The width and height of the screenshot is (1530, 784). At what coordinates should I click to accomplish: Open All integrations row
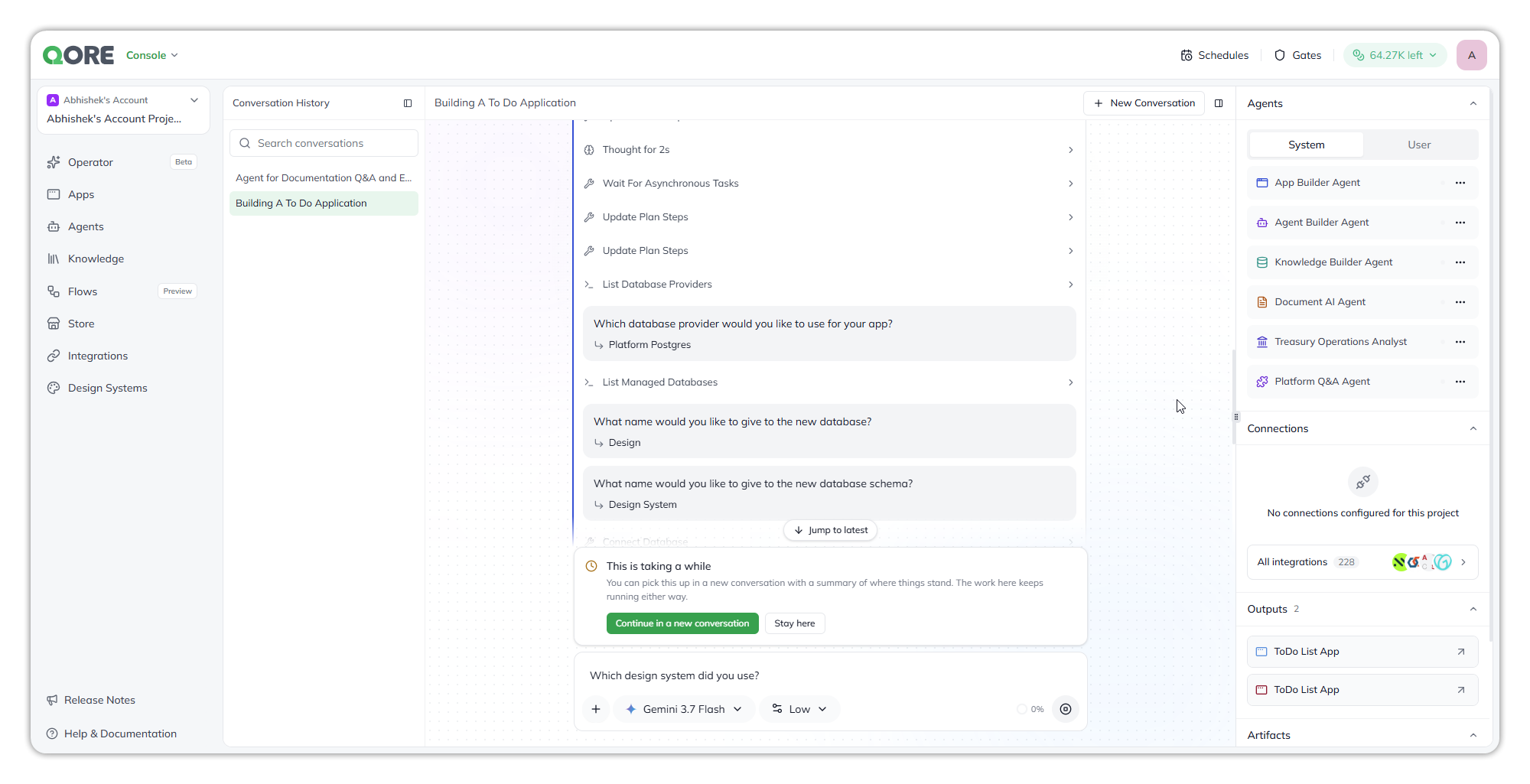(x=1362, y=562)
